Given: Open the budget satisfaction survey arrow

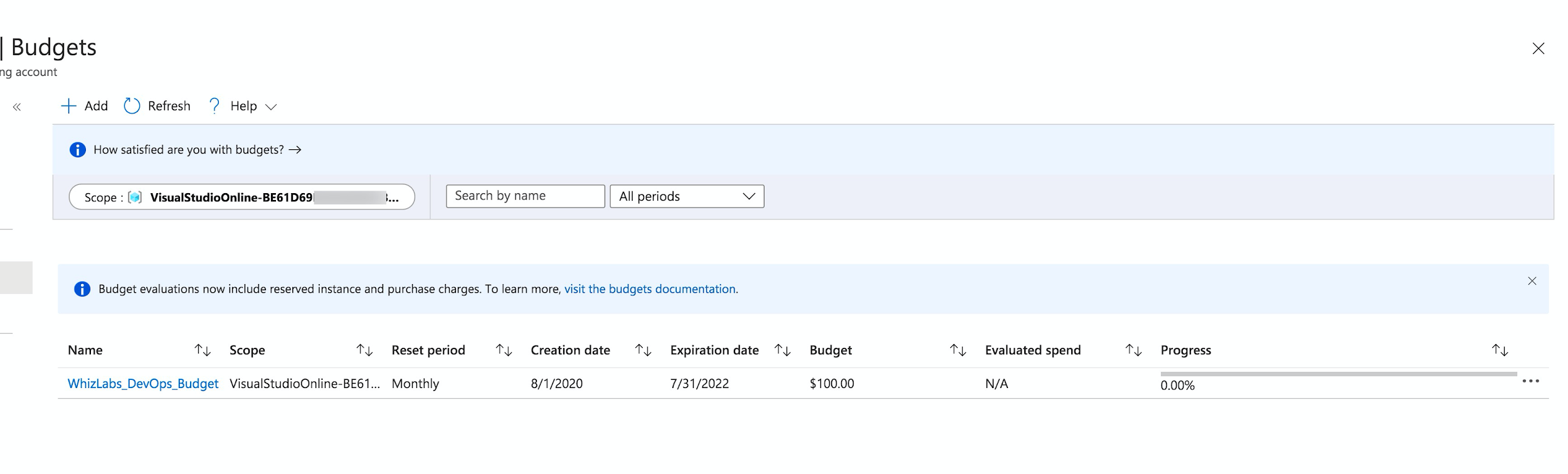Looking at the screenshot, I should pyautogui.click(x=295, y=150).
